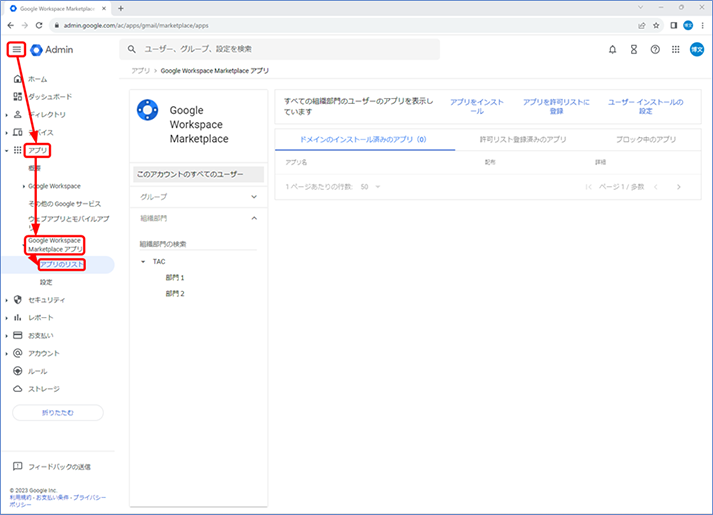Viewport: 713px width, 515px height.
Task: Collapse the TAC organization tree node
Action: (143, 261)
